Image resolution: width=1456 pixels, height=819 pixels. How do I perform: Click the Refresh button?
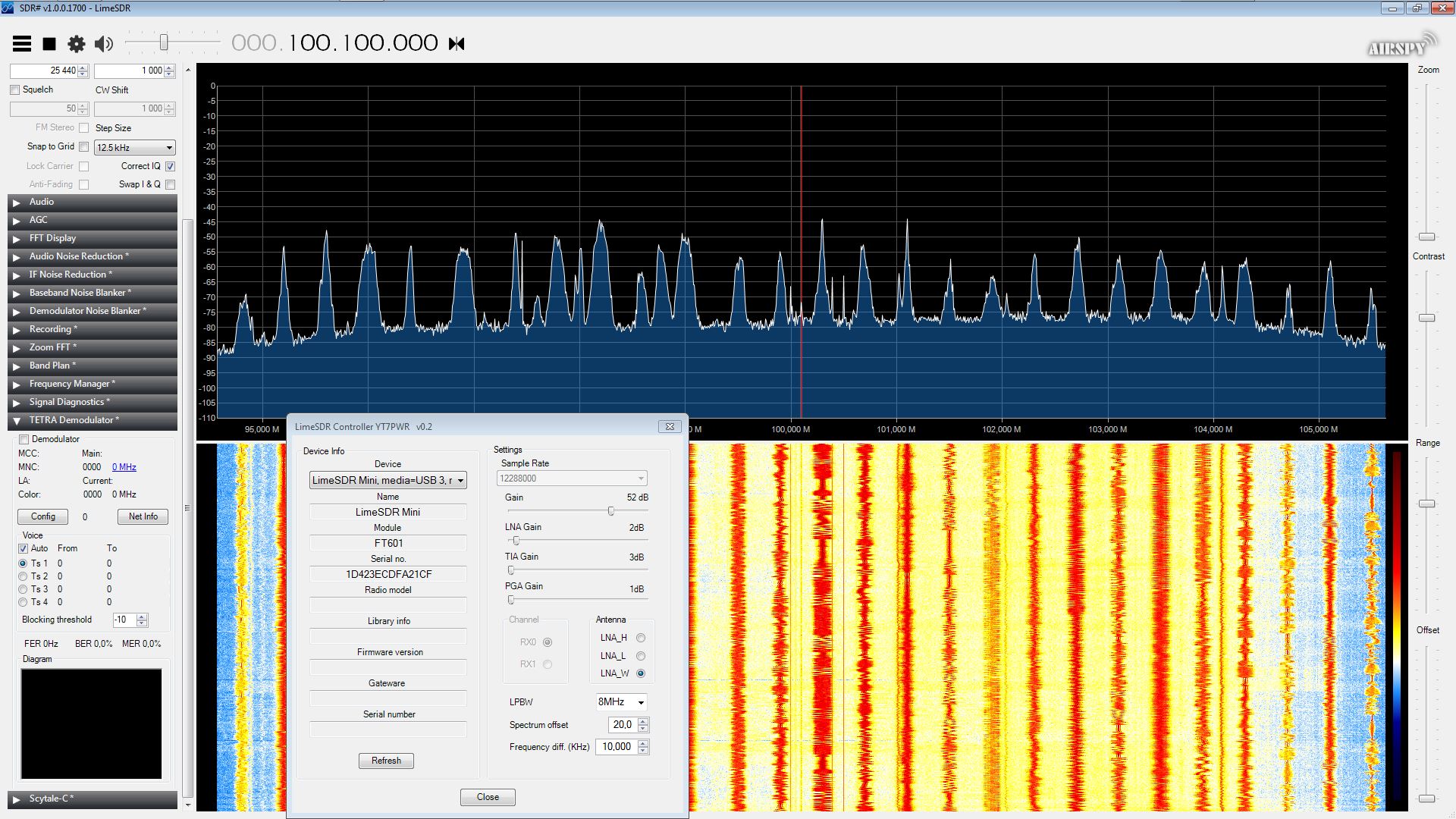pos(386,761)
